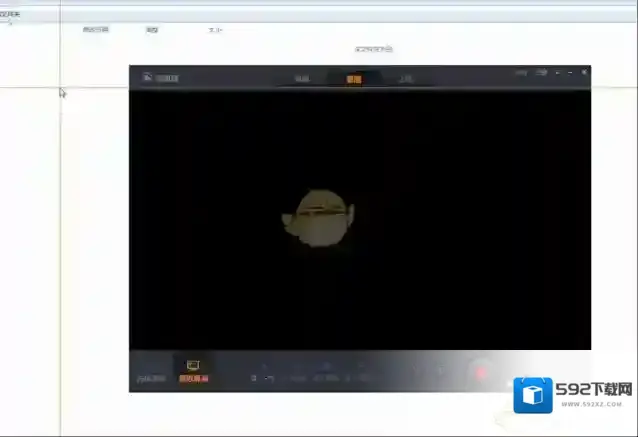The image size is (638, 437).
Task: Open the tab right of the orange tab
Action: coord(405,77)
